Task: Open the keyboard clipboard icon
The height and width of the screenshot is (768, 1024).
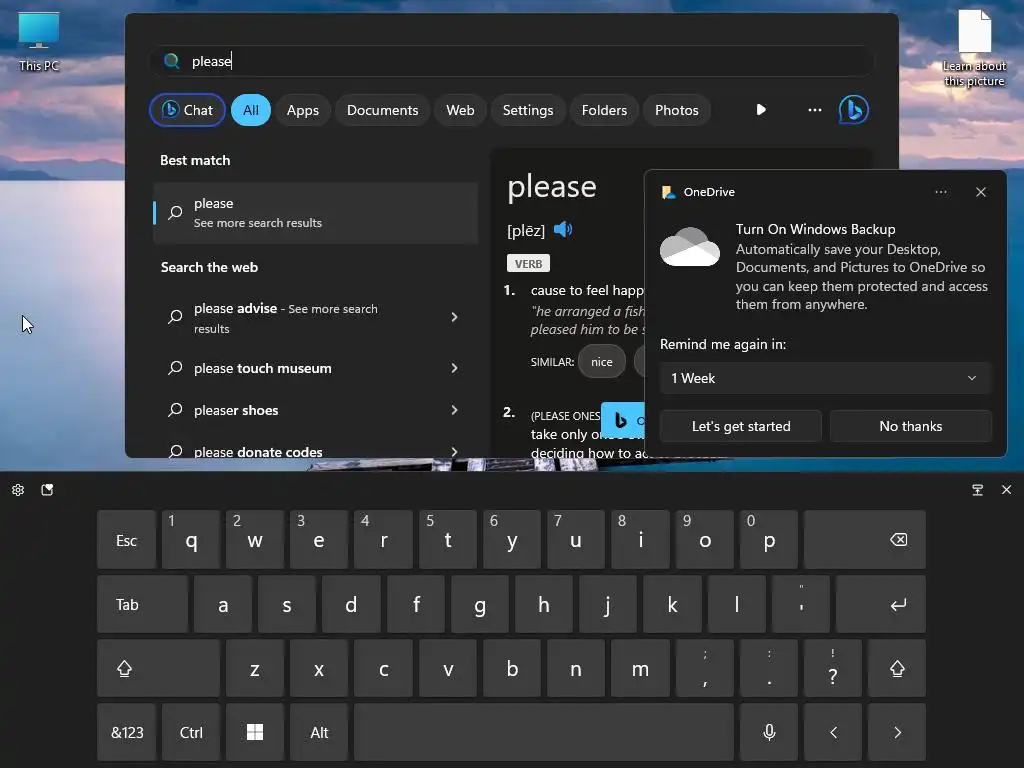Action: (x=47, y=490)
